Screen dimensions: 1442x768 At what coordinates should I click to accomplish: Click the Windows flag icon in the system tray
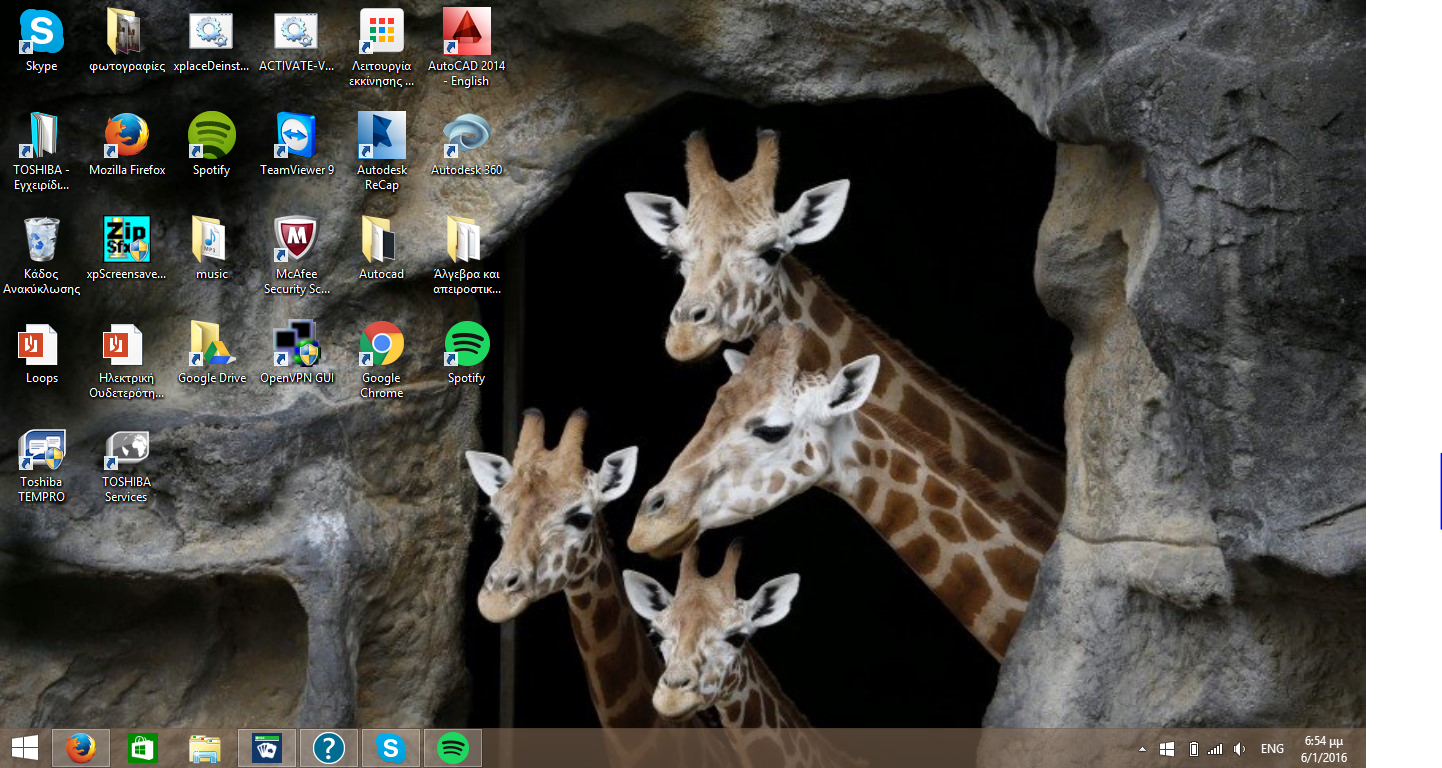[x=1167, y=749]
